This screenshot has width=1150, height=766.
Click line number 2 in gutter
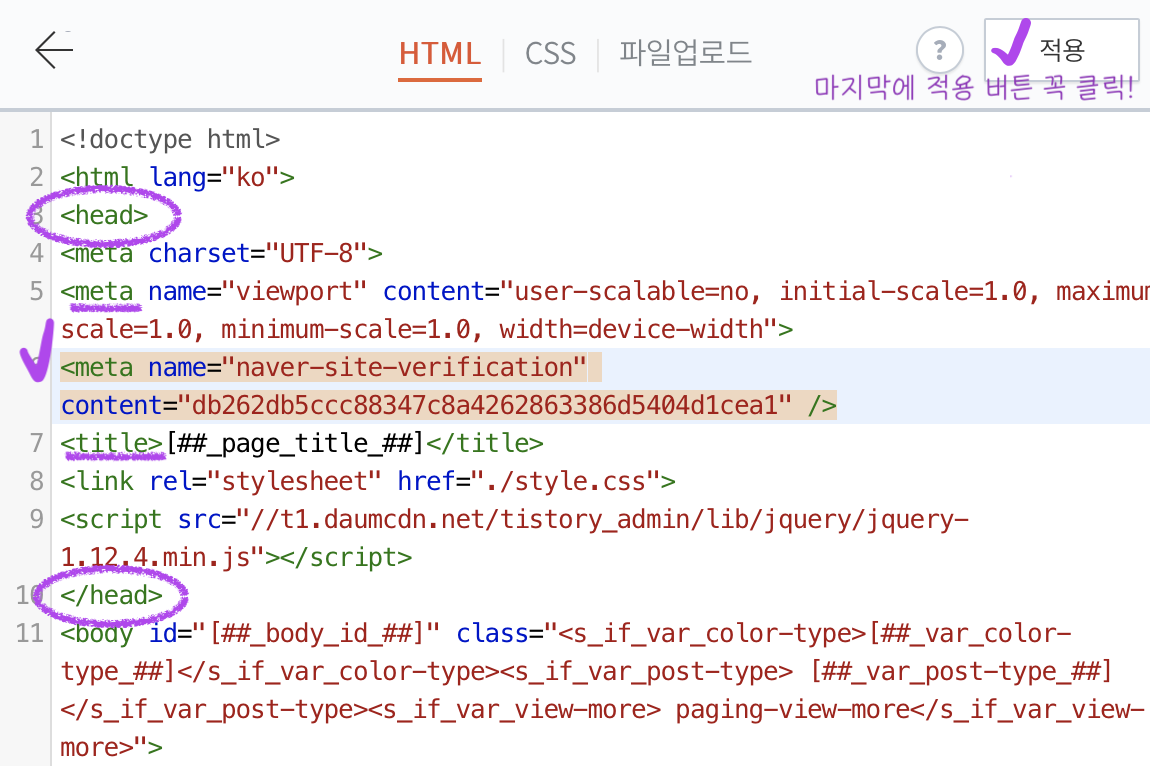point(37,177)
